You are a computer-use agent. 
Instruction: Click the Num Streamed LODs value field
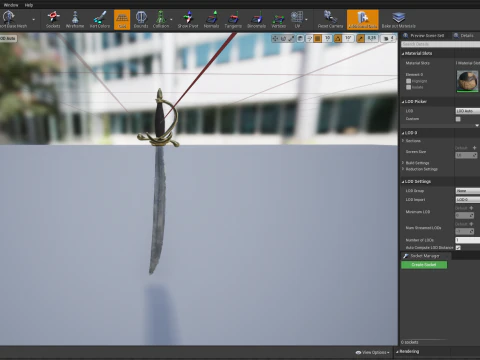pyautogui.click(x=465, y=231)
